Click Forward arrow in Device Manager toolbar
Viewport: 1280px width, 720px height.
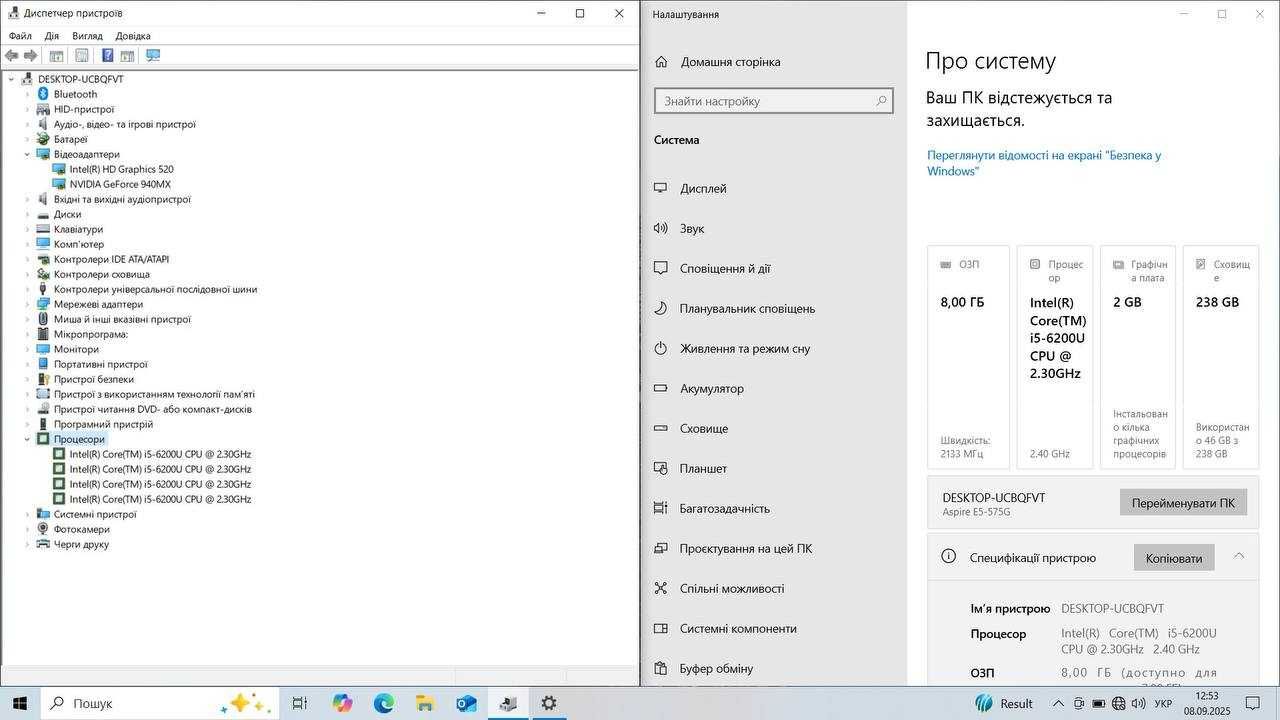click(31, 56)
